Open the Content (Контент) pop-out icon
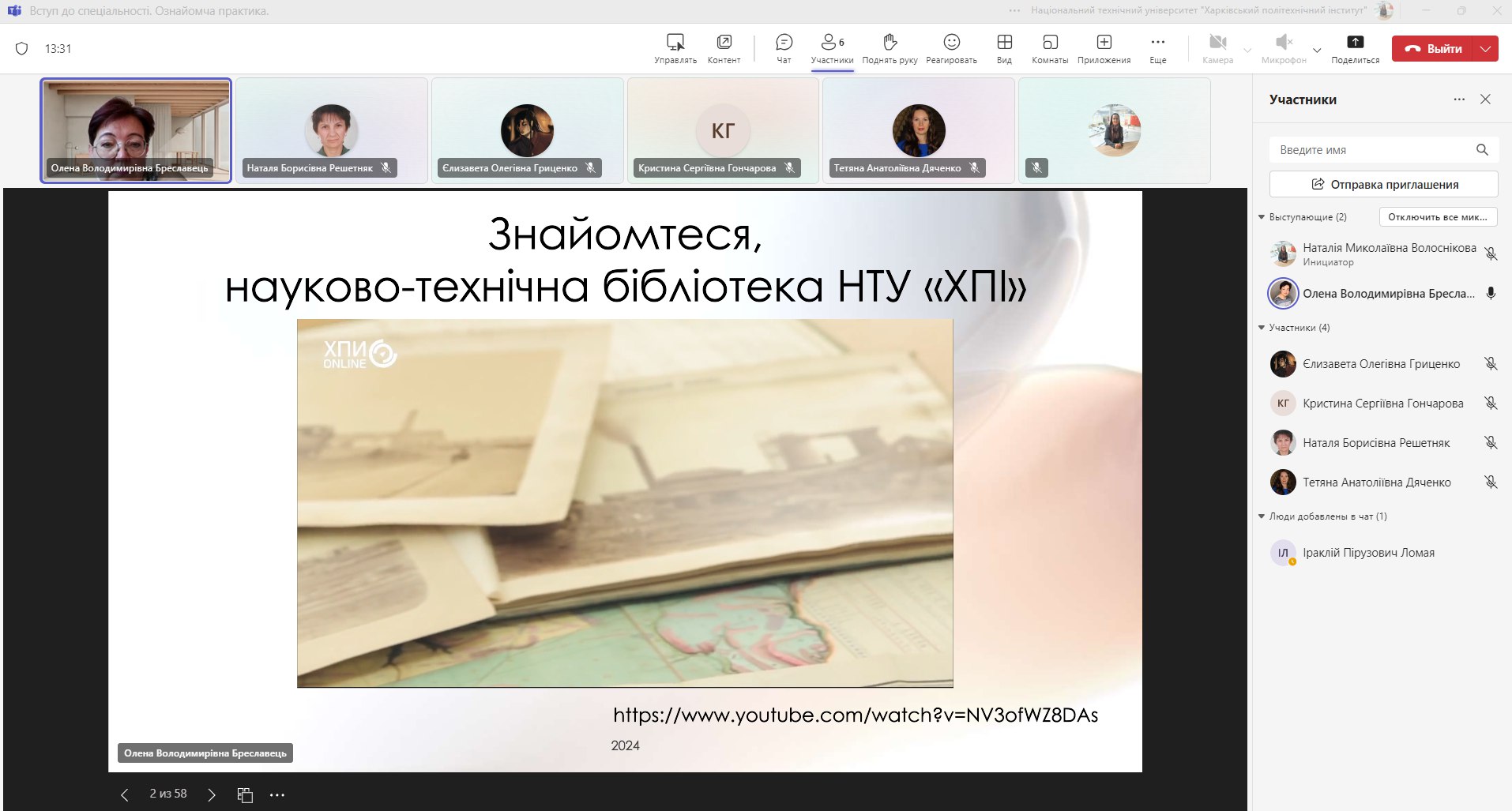This screenshot has width=1512, height=811. tap(724, 43)
